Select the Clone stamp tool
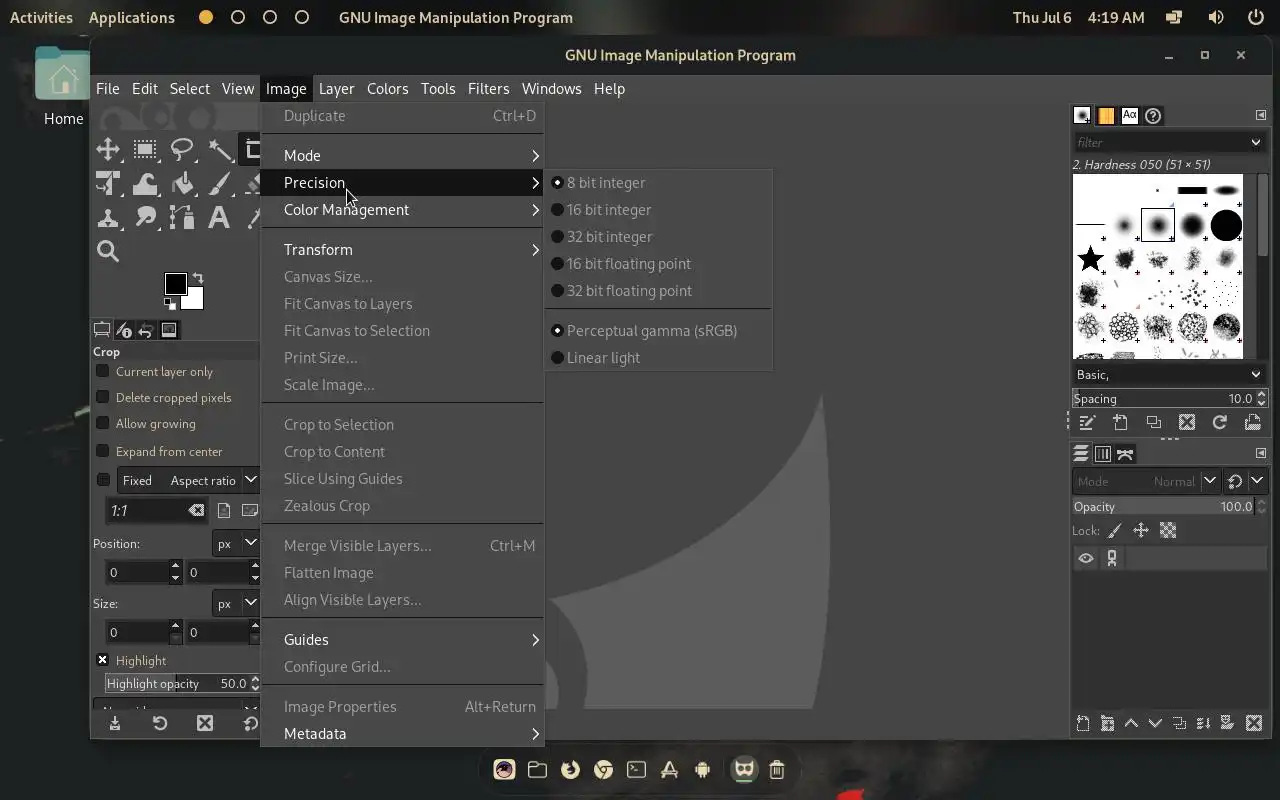 click(x=108, y=217)
